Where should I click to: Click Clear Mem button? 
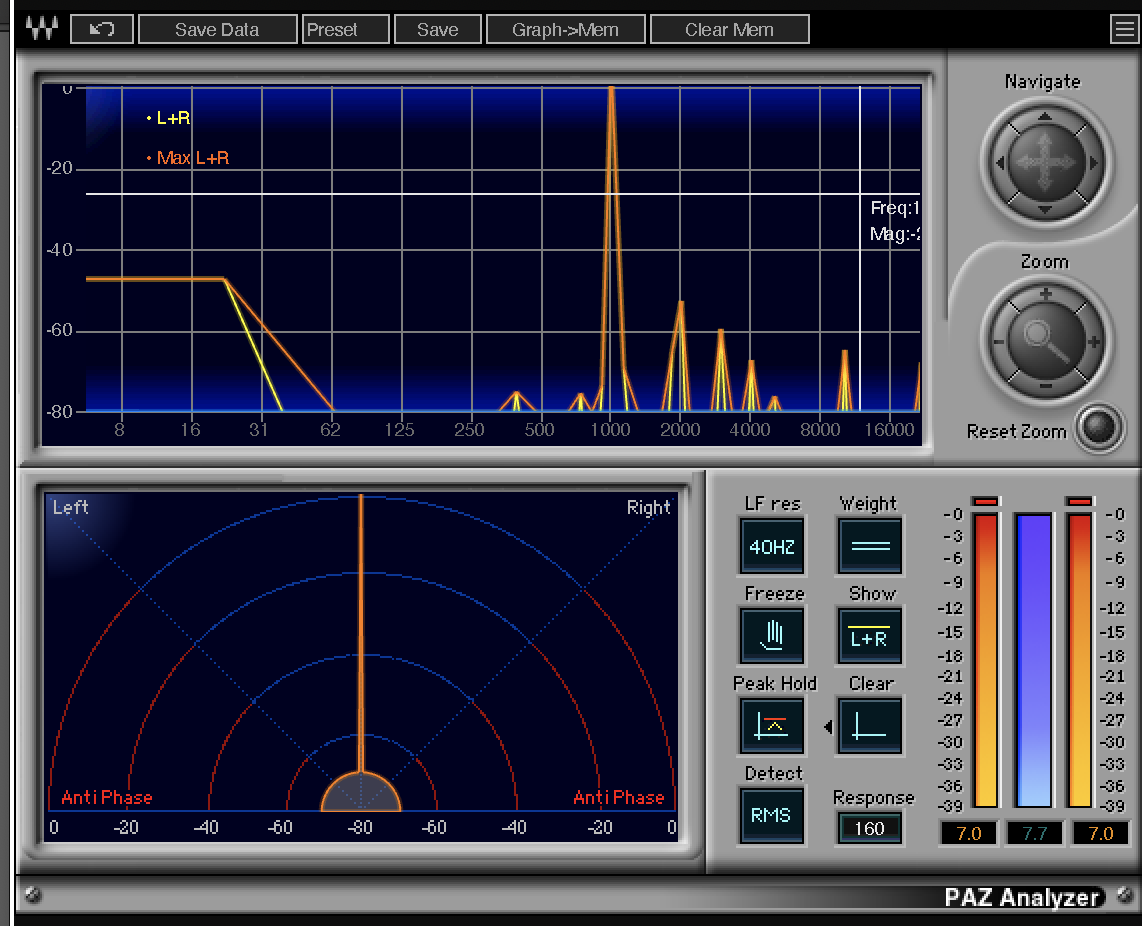[x=729, y=29]
